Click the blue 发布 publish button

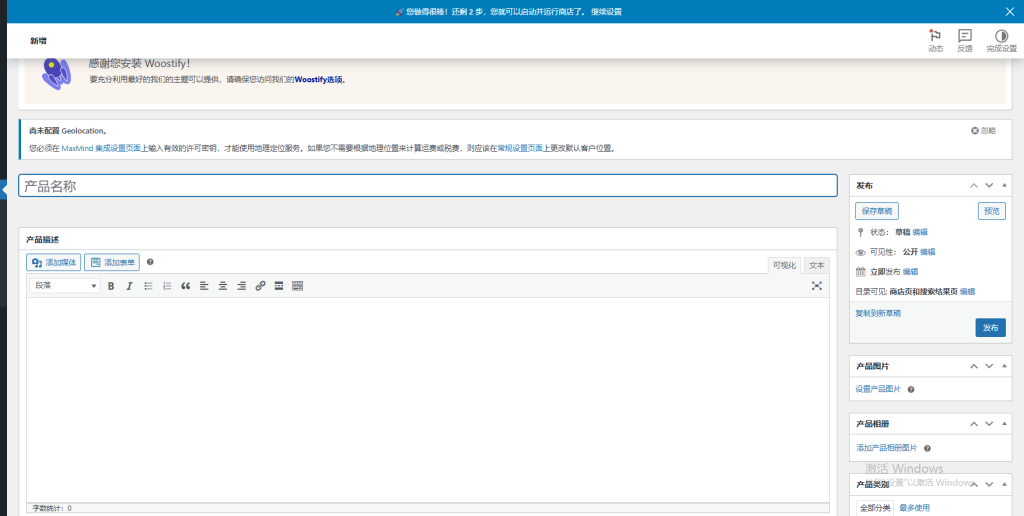pyautogui.click(x=990, y=328)
